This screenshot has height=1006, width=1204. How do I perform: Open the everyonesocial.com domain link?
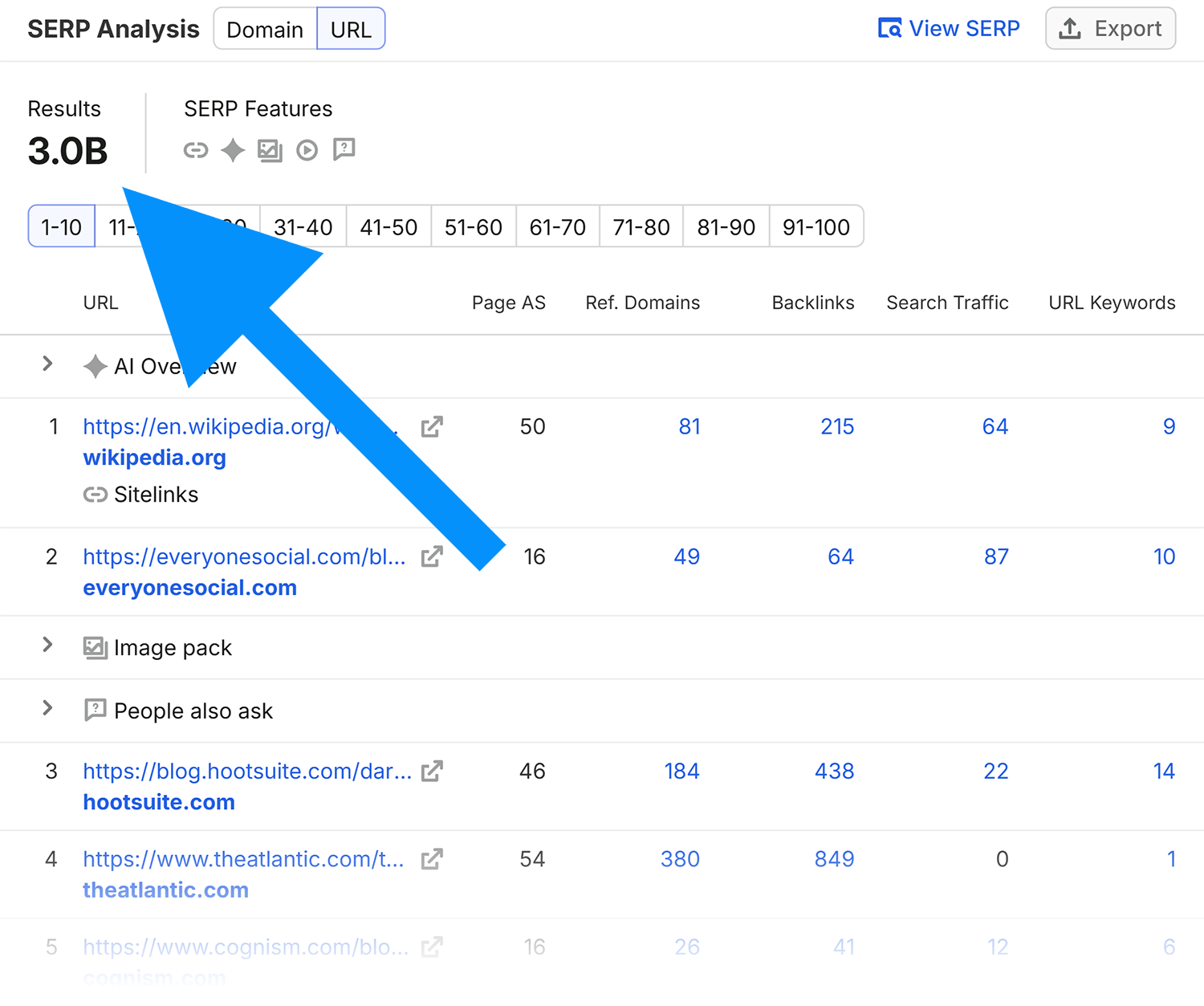(190, 588)
